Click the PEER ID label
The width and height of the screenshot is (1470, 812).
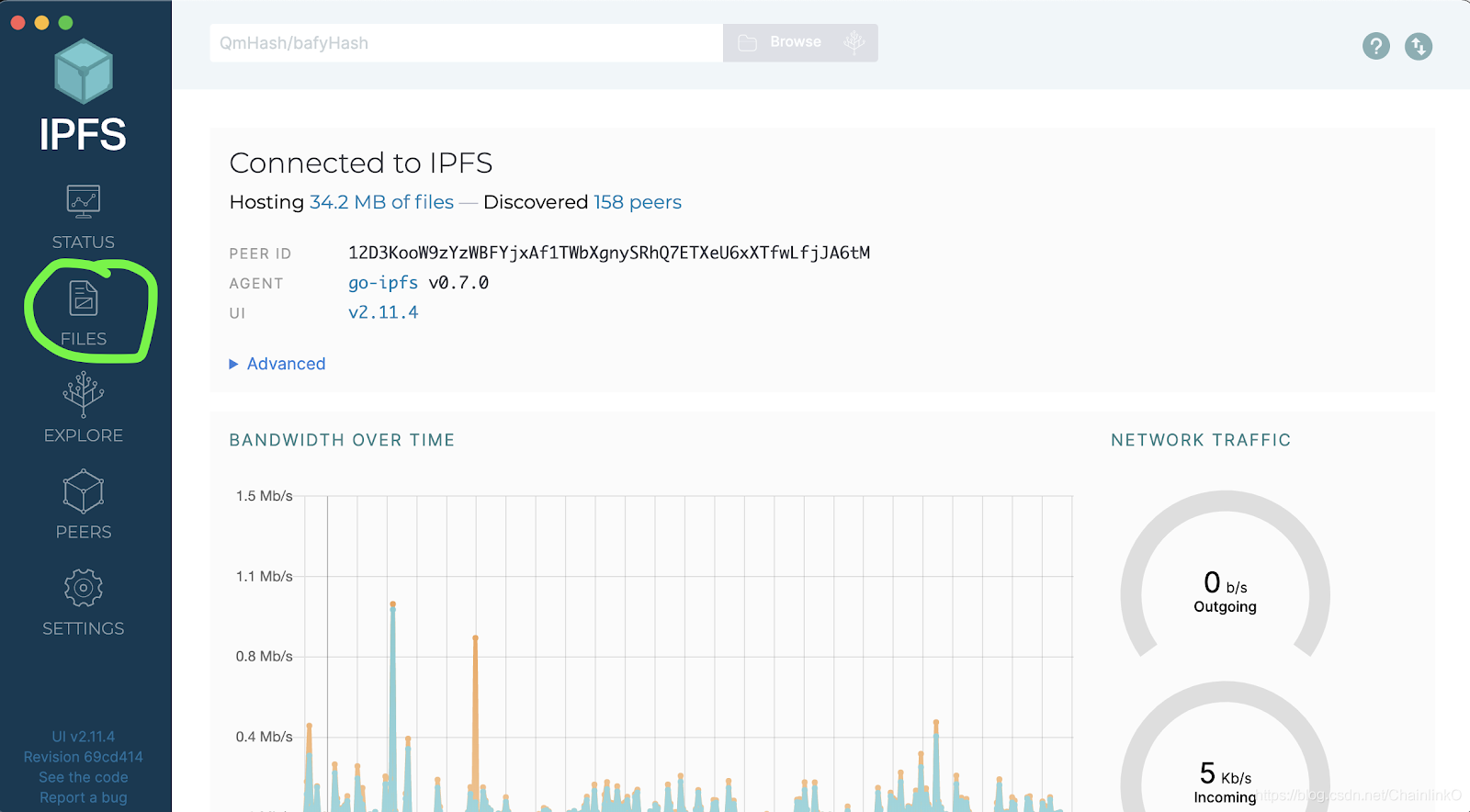[x=260, y=254]
